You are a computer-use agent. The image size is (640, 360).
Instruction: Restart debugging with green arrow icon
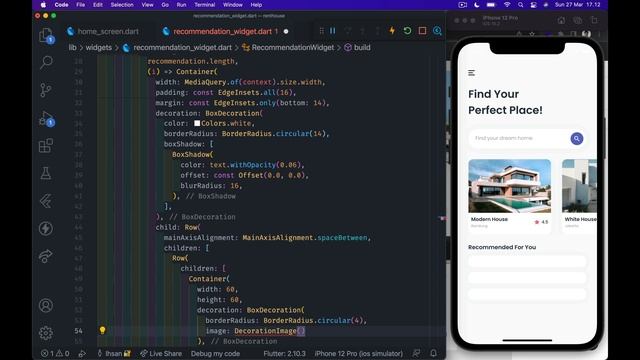click(x=407, y=31)
